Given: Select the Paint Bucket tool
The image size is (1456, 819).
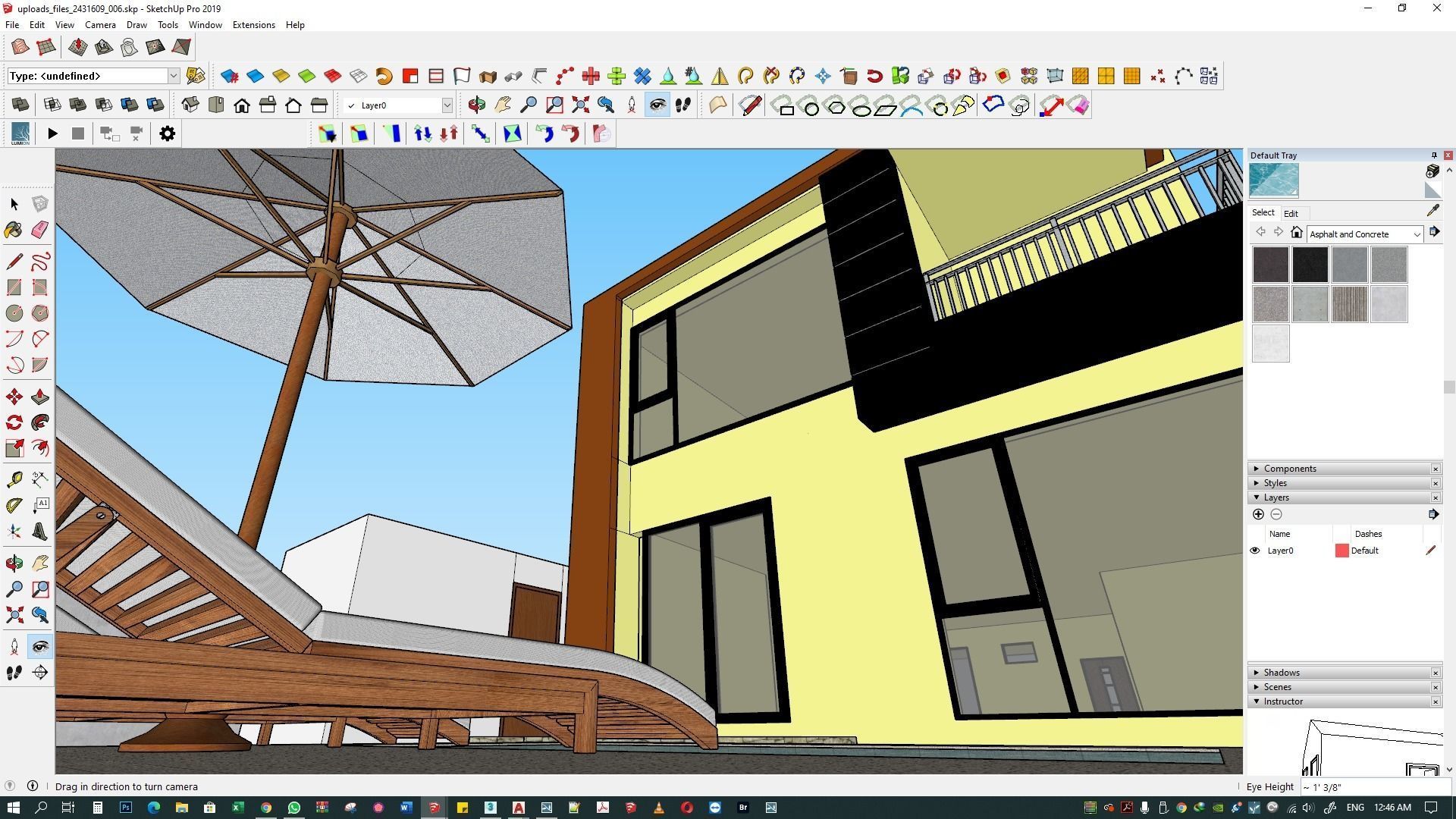Looking at the screenshot, I should pyautogui.click(x=14, y=230).
